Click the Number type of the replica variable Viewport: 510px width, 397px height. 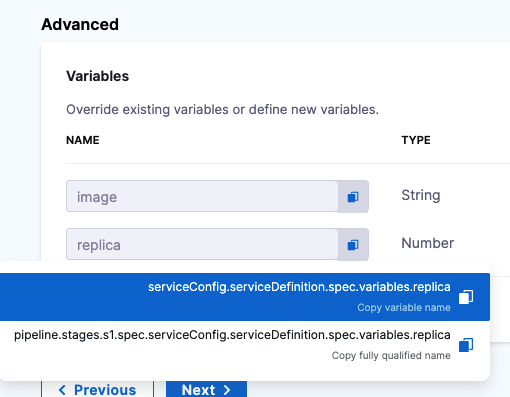(427, 243)
